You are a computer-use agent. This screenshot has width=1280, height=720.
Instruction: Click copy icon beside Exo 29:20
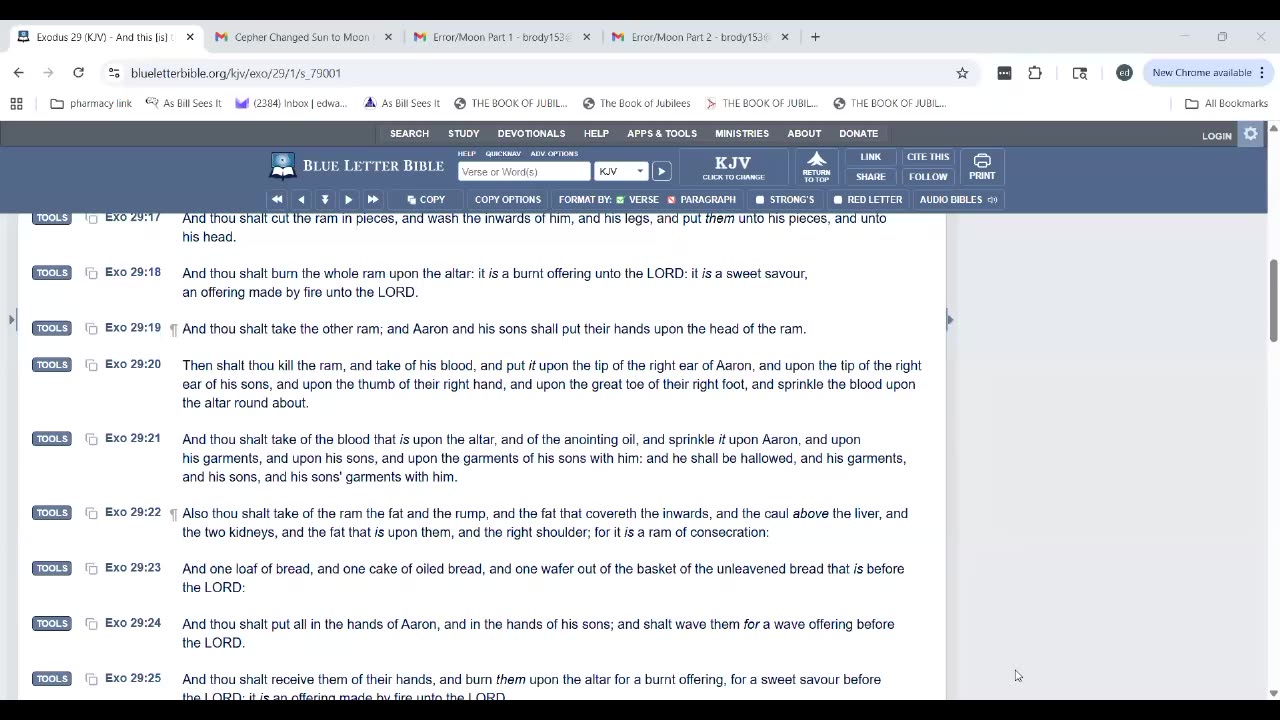click(x=91, y=365)
